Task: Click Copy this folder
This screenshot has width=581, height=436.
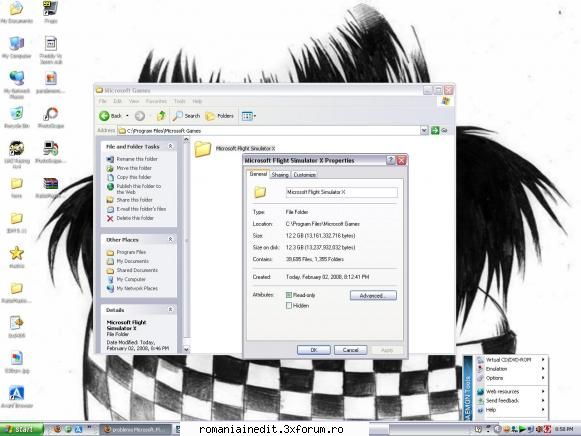Action: coord(134,177)
